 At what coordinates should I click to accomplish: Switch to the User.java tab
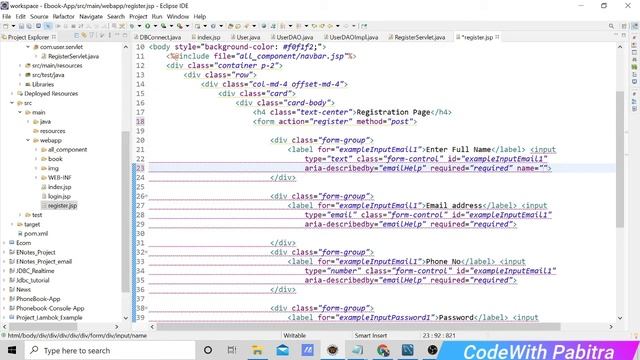[x=245, y=37]
